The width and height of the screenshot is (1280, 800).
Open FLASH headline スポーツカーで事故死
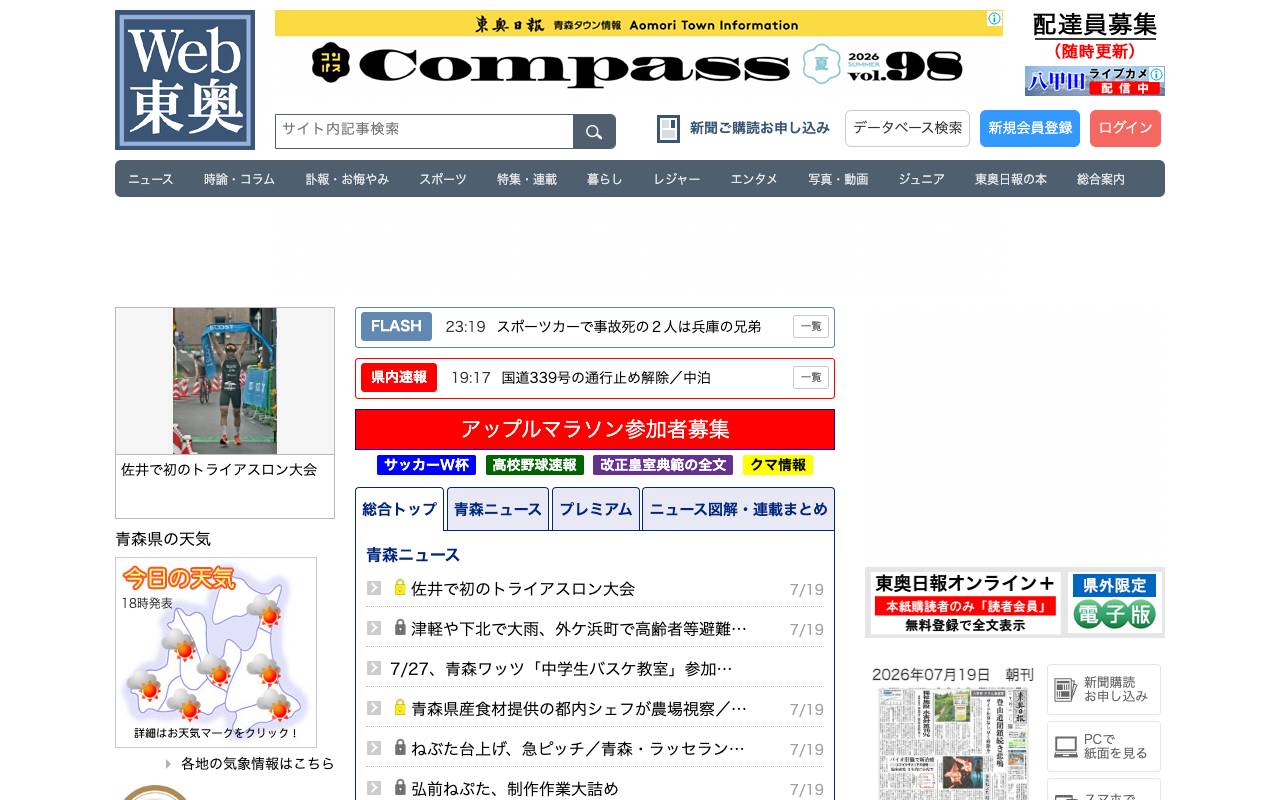click(x=629, y=326)
